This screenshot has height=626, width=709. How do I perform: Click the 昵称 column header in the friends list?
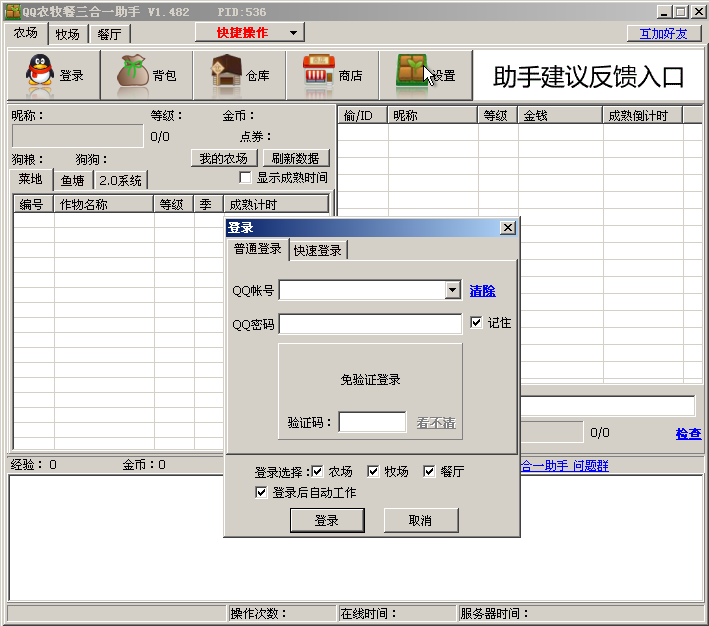pyautogui.click(x=433, y=115)
